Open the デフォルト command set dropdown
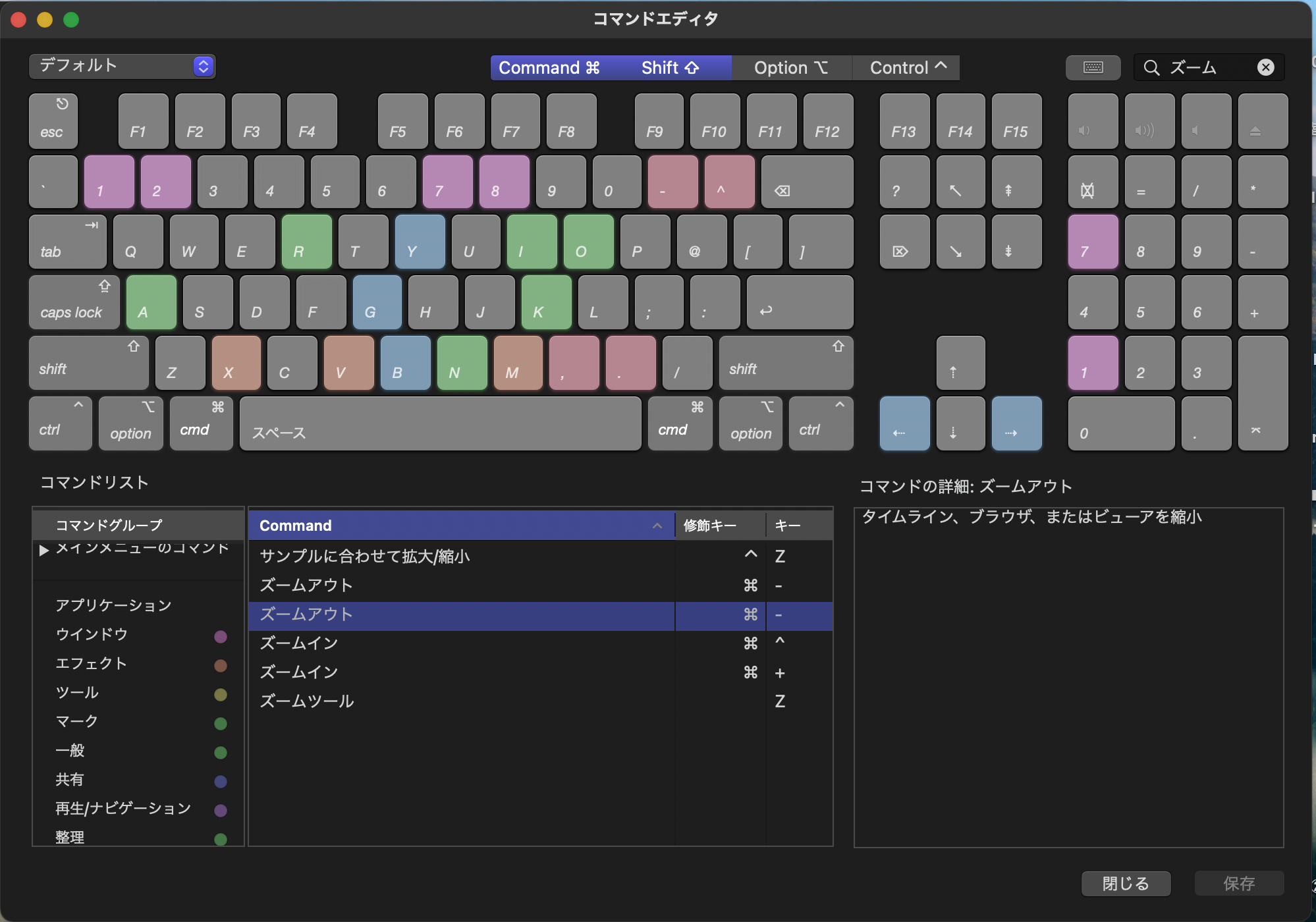The width and height of the screenshot is (1316, 922). point(123,66)
